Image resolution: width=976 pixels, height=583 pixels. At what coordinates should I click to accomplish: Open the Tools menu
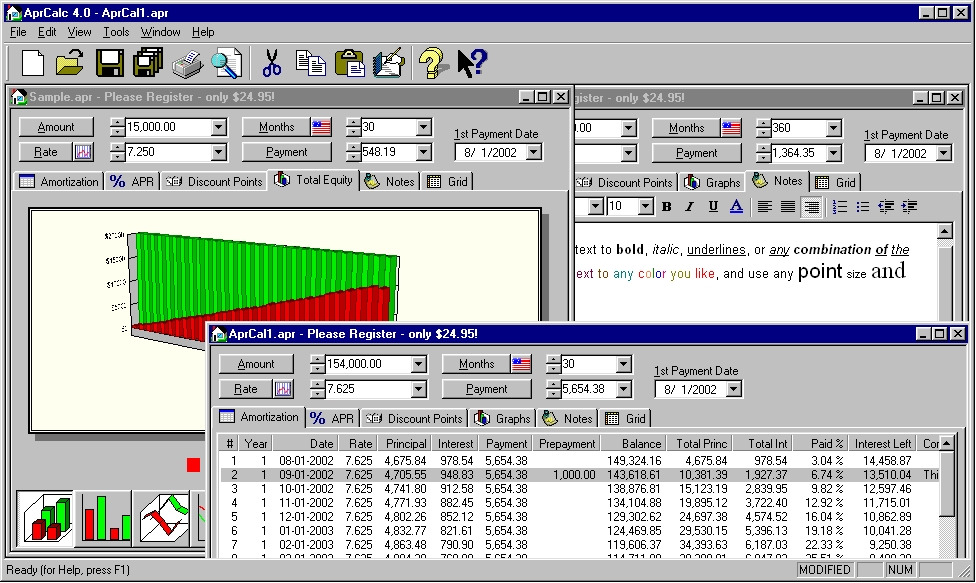[116, 32]
